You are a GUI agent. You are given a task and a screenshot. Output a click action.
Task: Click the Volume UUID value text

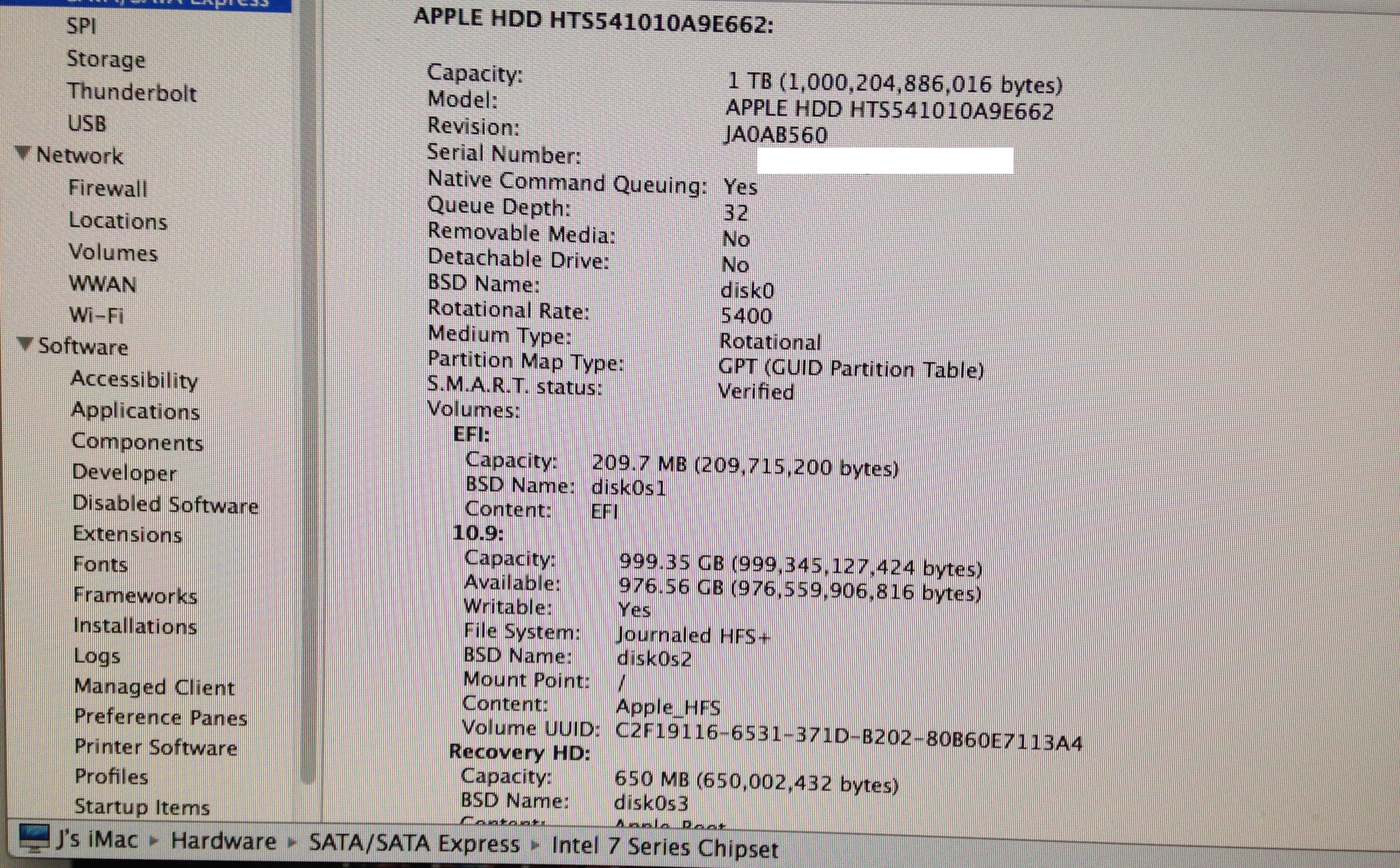coord(848,735)
